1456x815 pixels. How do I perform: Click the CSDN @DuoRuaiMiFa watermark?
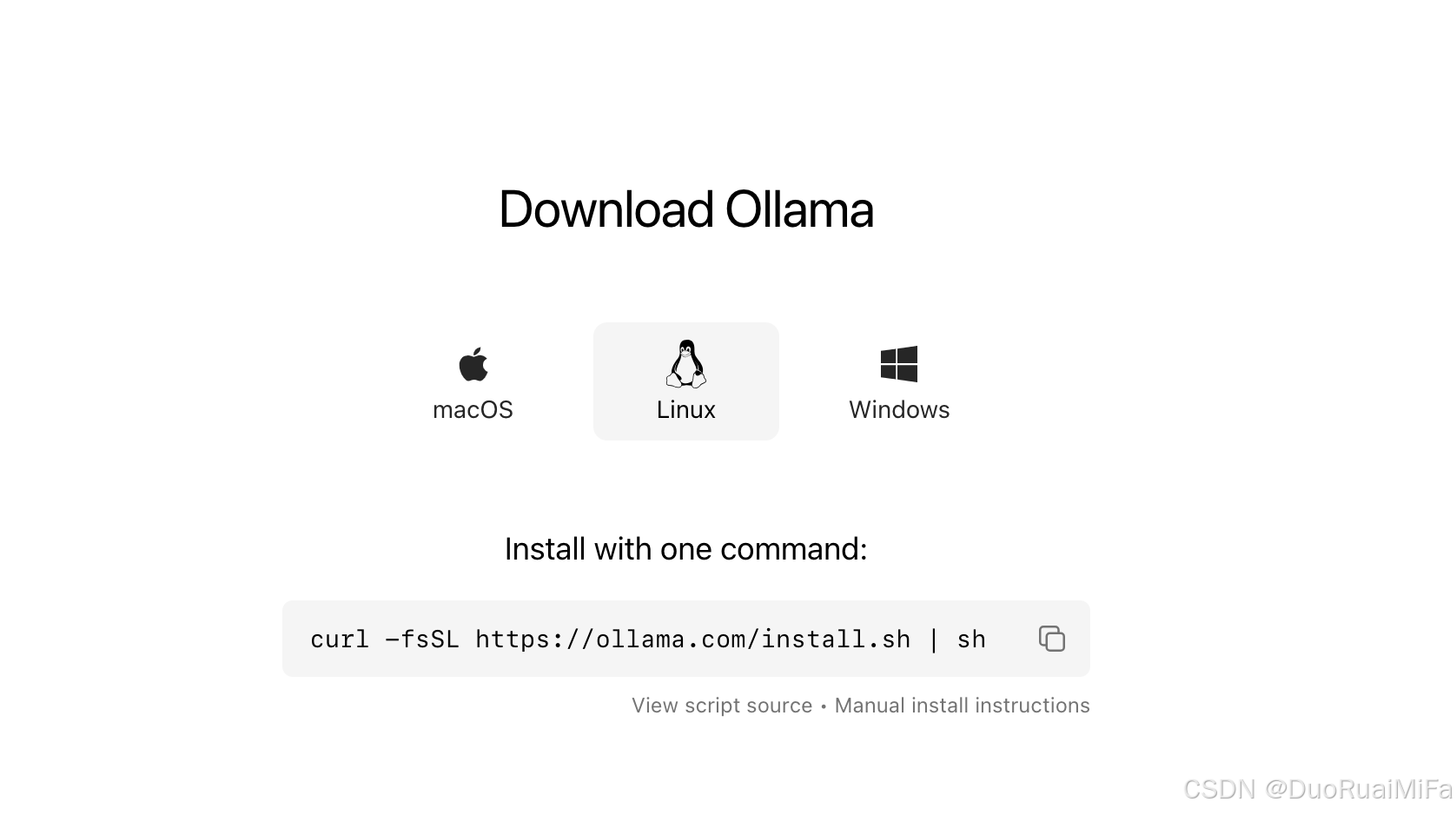pos(1318,789)
